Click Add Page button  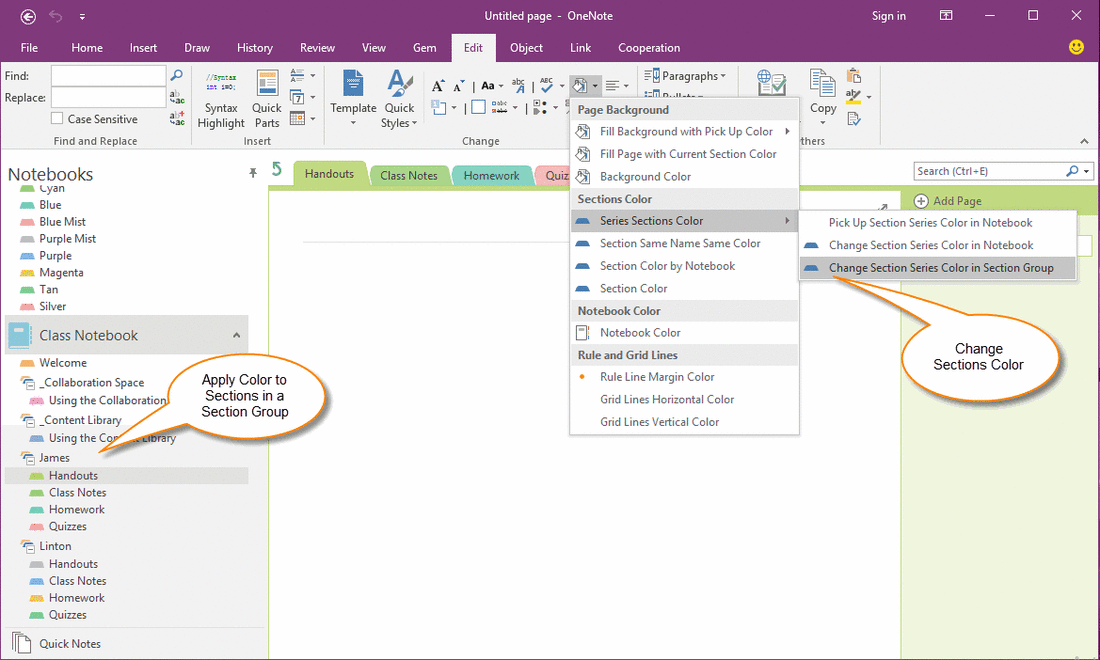click(948, 201)
